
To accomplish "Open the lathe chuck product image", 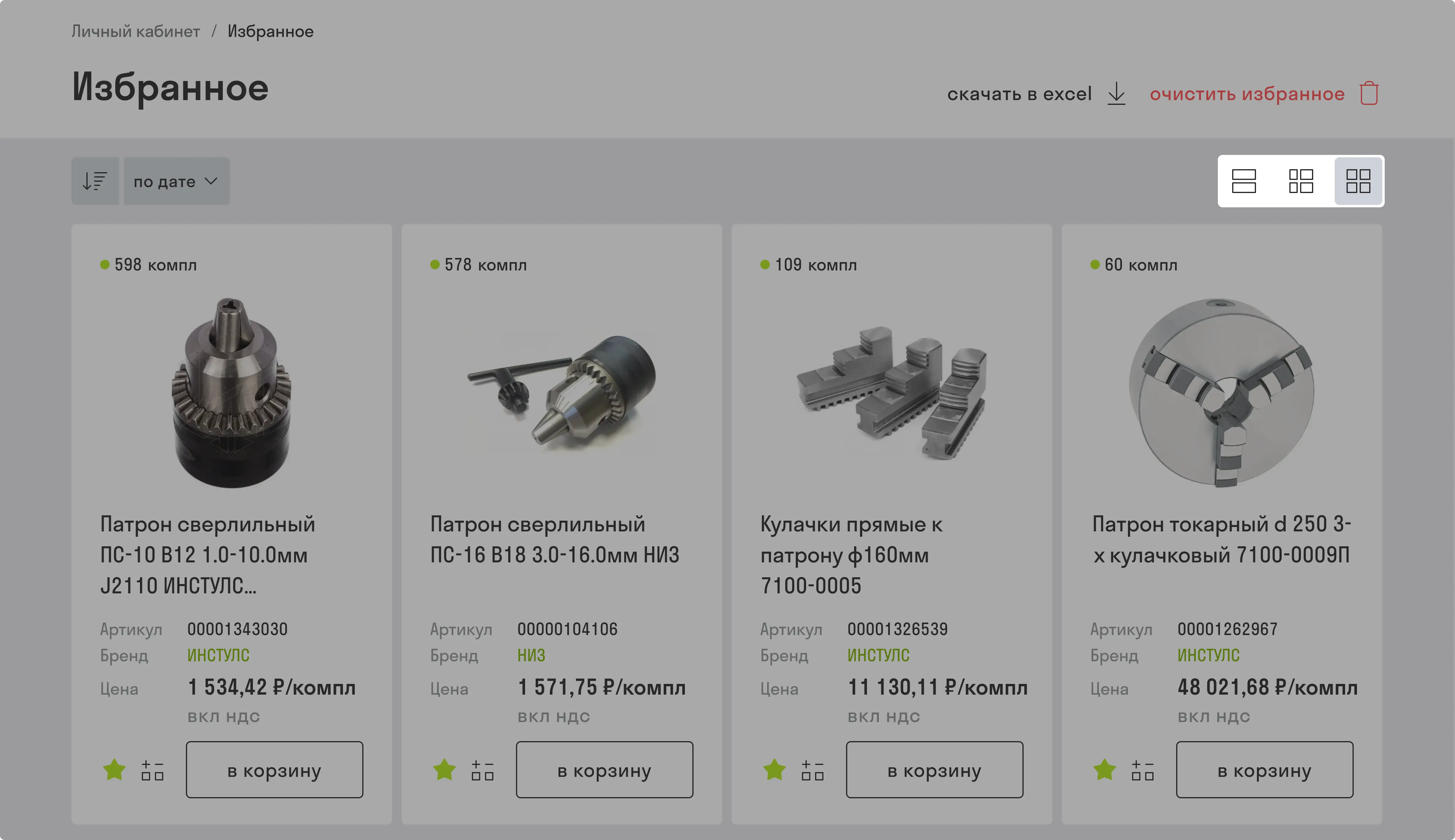I will [1221, 392].
